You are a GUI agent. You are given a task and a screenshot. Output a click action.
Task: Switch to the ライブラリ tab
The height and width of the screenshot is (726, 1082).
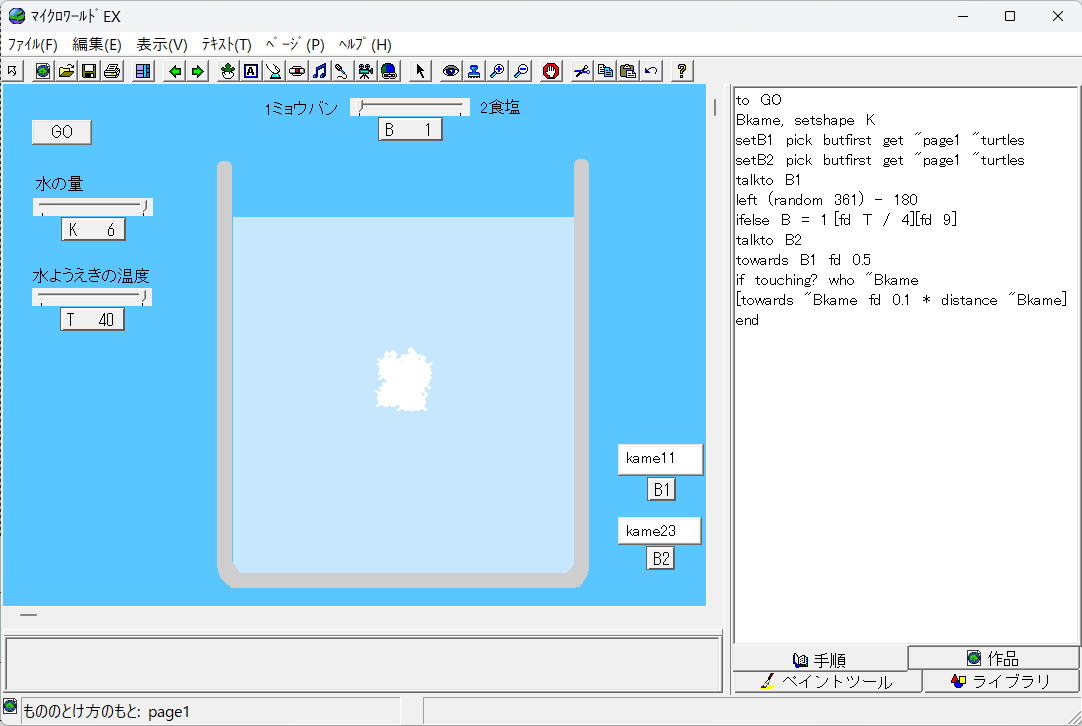pyautogui.click(x=1001, y=682)
